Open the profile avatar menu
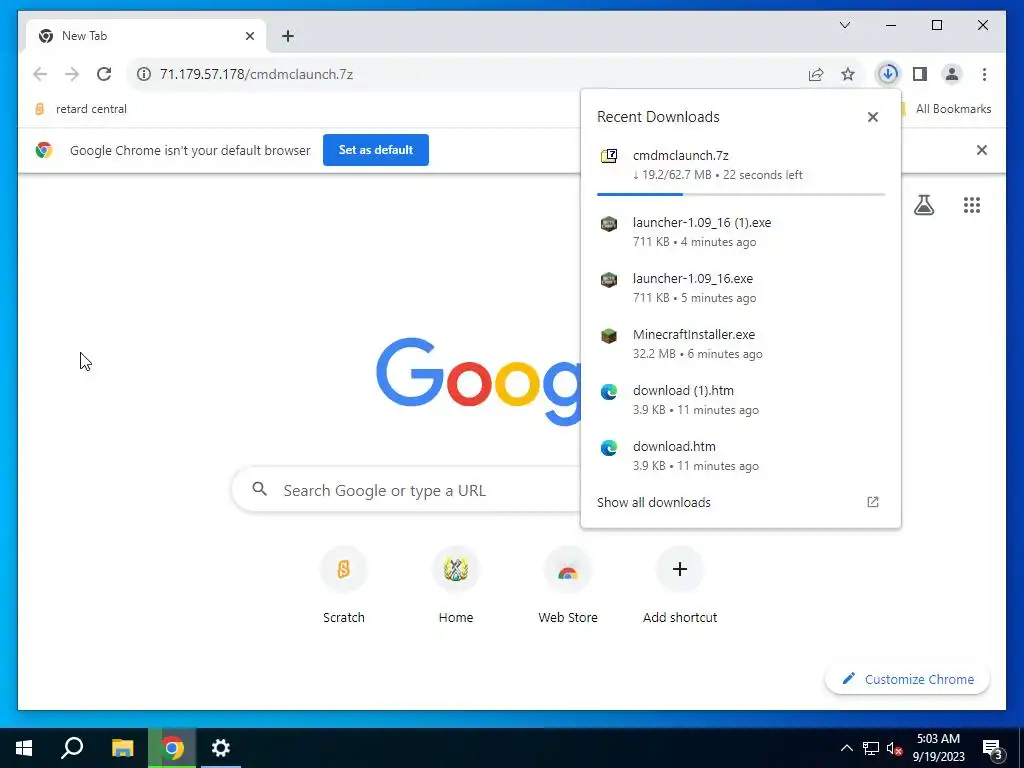The image size is (1024, 768). (952, 74)
